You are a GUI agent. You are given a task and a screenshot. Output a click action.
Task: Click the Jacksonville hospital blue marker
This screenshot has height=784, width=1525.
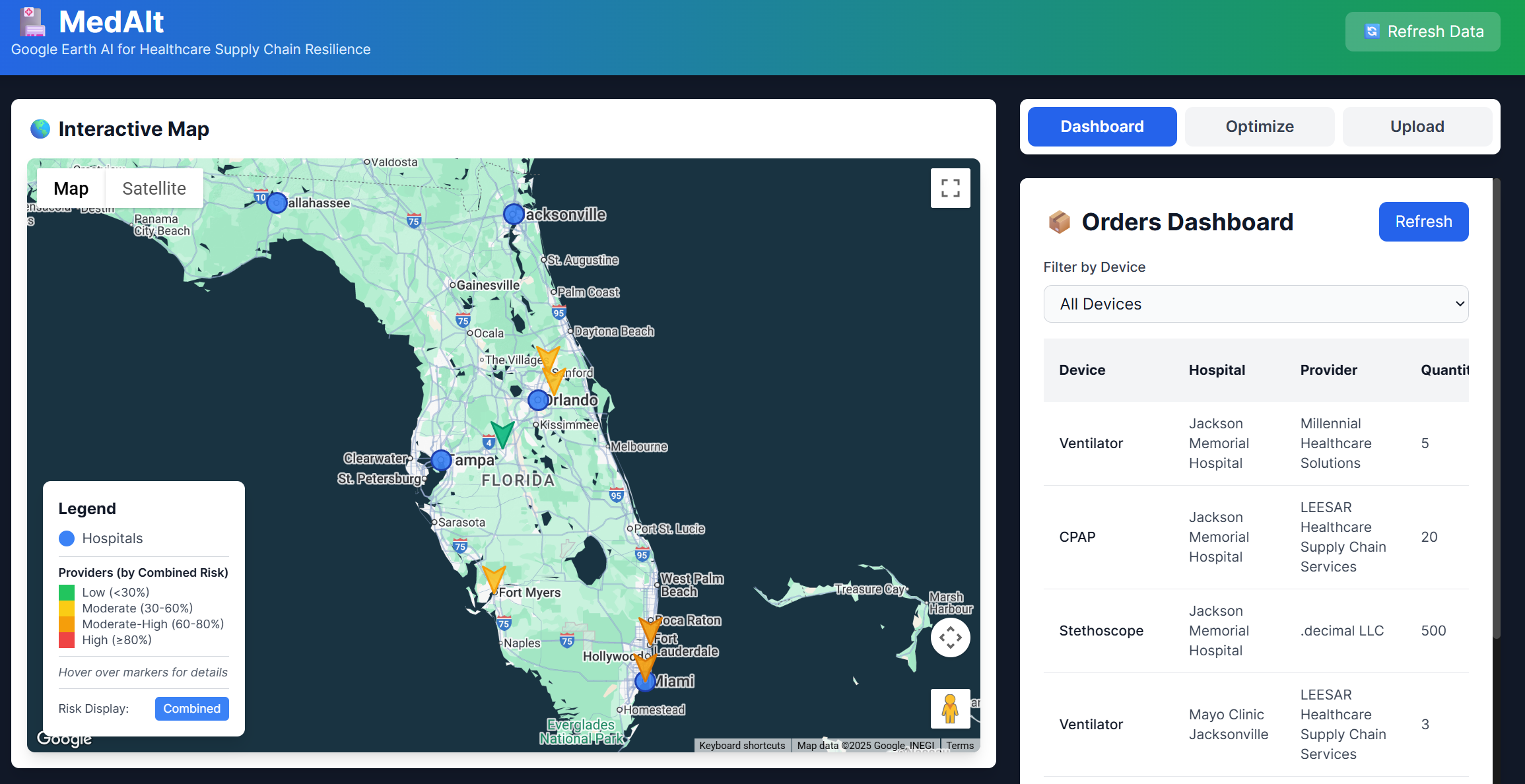click(x=514, y=214)
